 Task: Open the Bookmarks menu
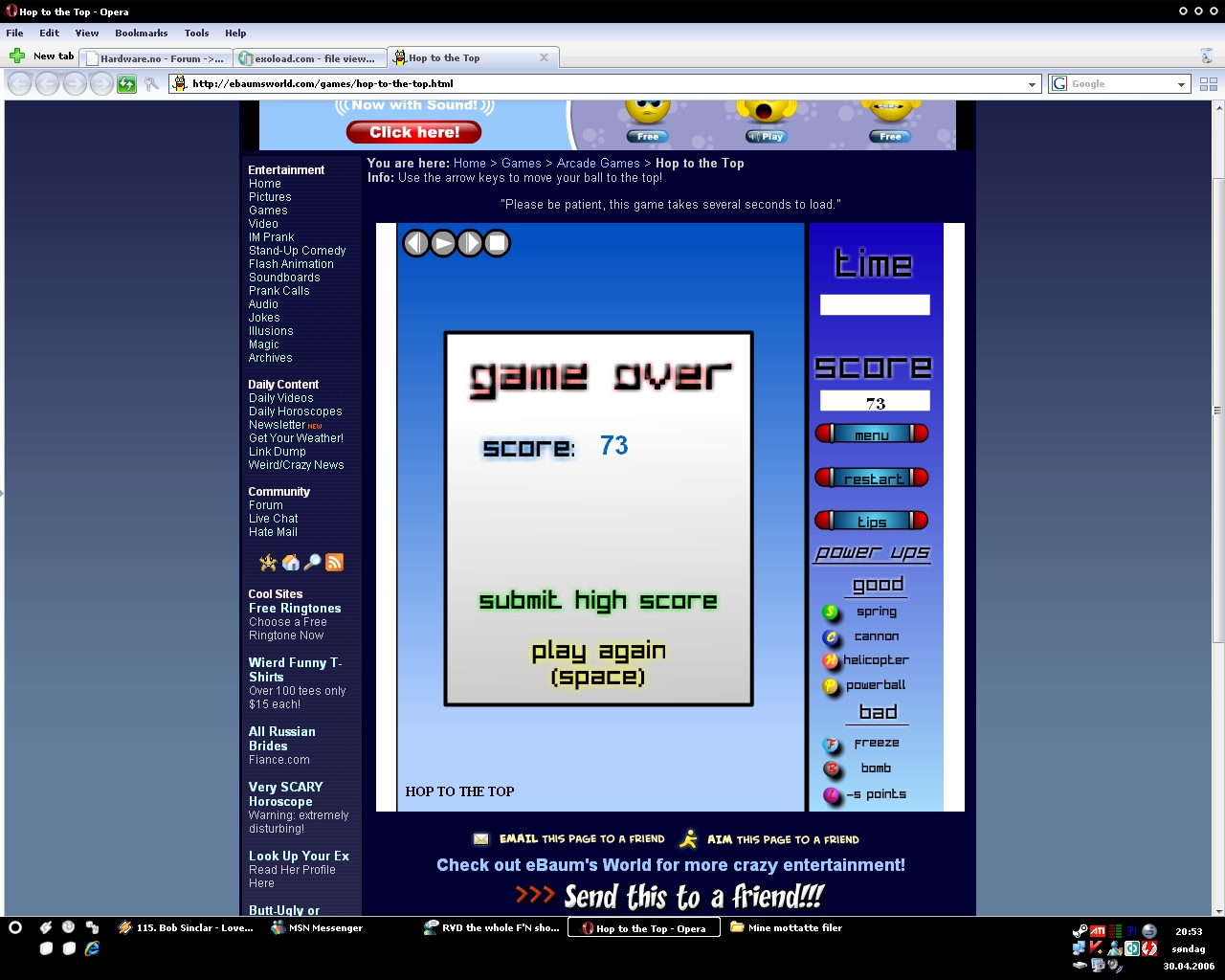pos(142,33)
